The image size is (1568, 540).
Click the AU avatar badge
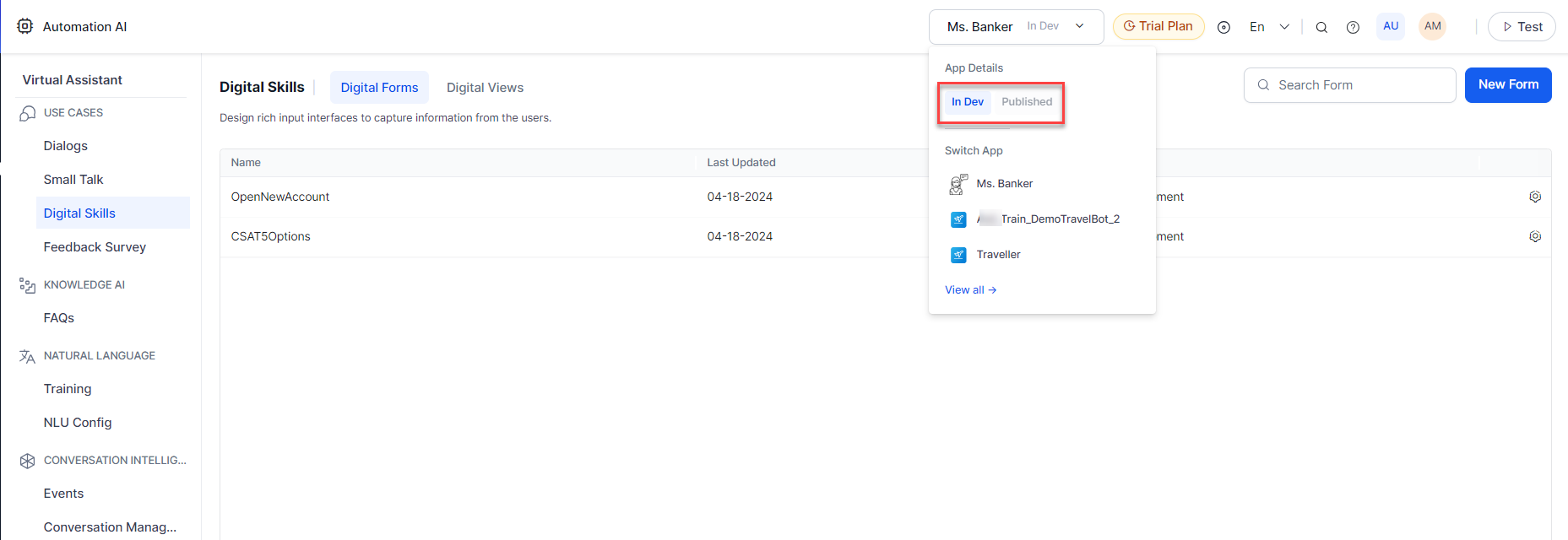point(1391,26)
